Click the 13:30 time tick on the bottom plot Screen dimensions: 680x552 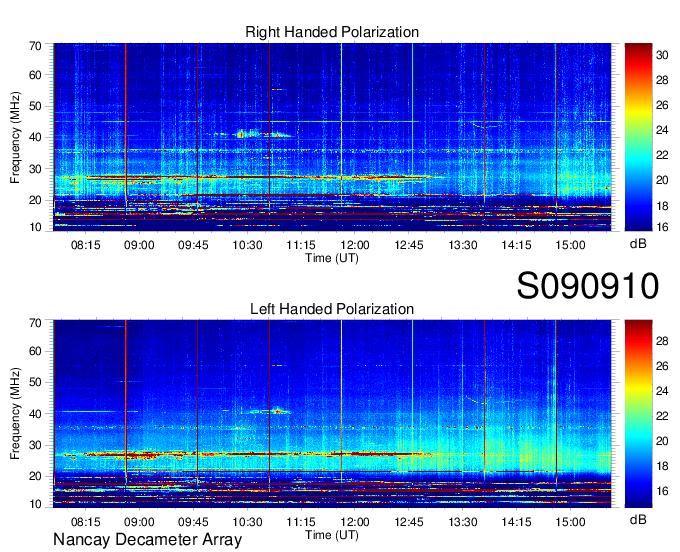point(463,522)
